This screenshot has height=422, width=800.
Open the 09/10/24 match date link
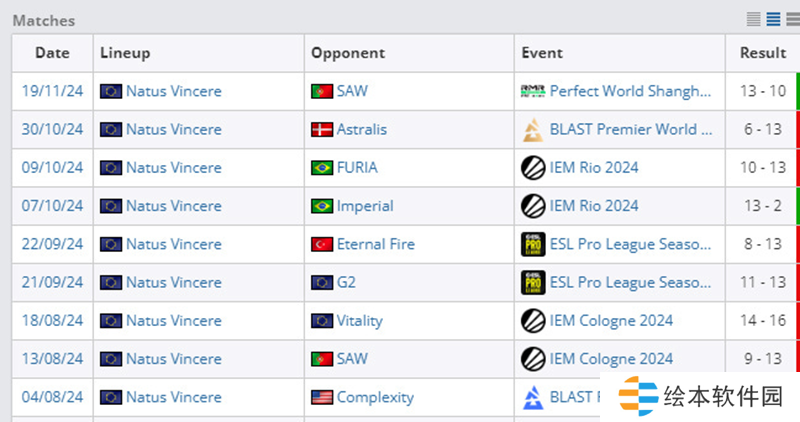pyautogui.click(x=52, y=168)
